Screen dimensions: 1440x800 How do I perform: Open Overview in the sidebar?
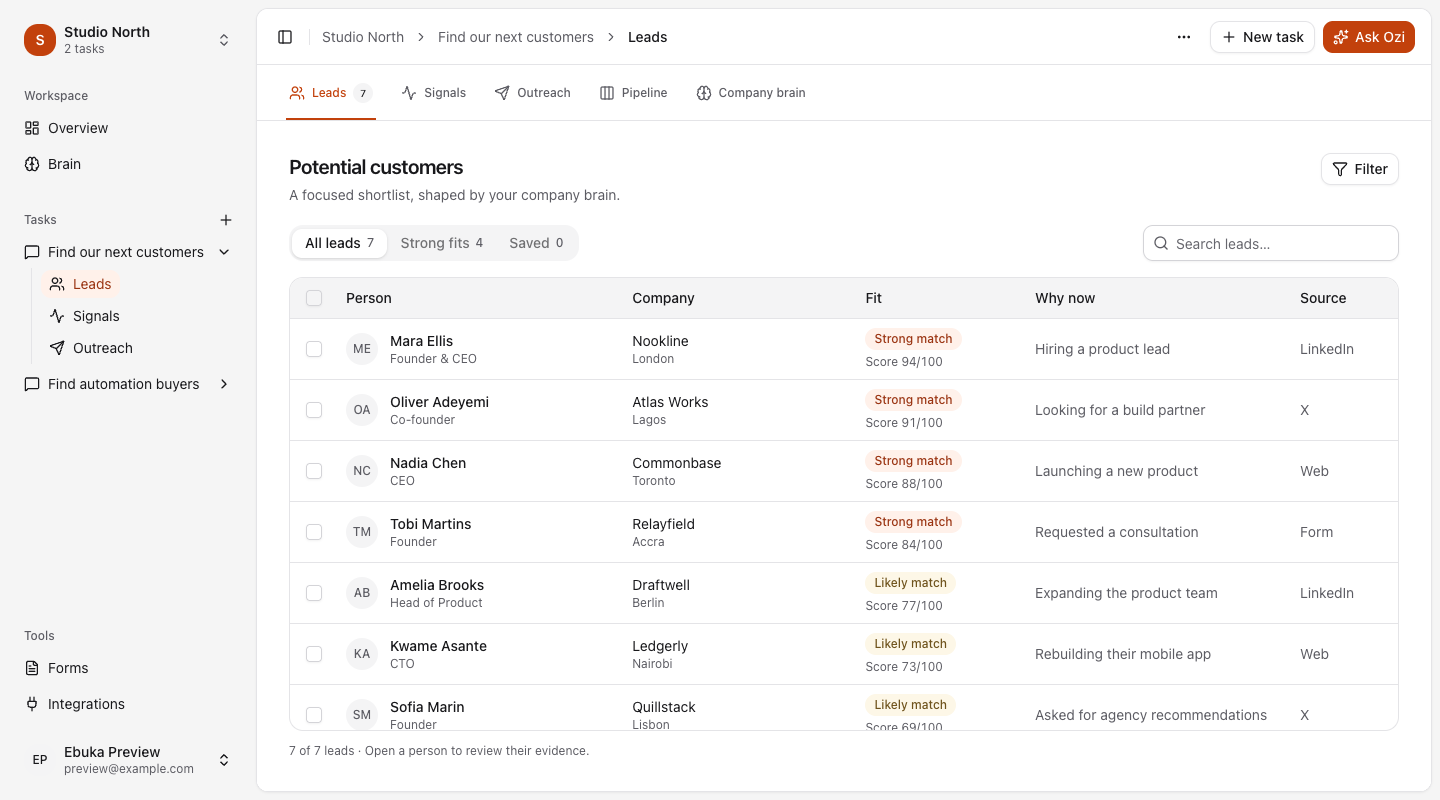[128, 128]
